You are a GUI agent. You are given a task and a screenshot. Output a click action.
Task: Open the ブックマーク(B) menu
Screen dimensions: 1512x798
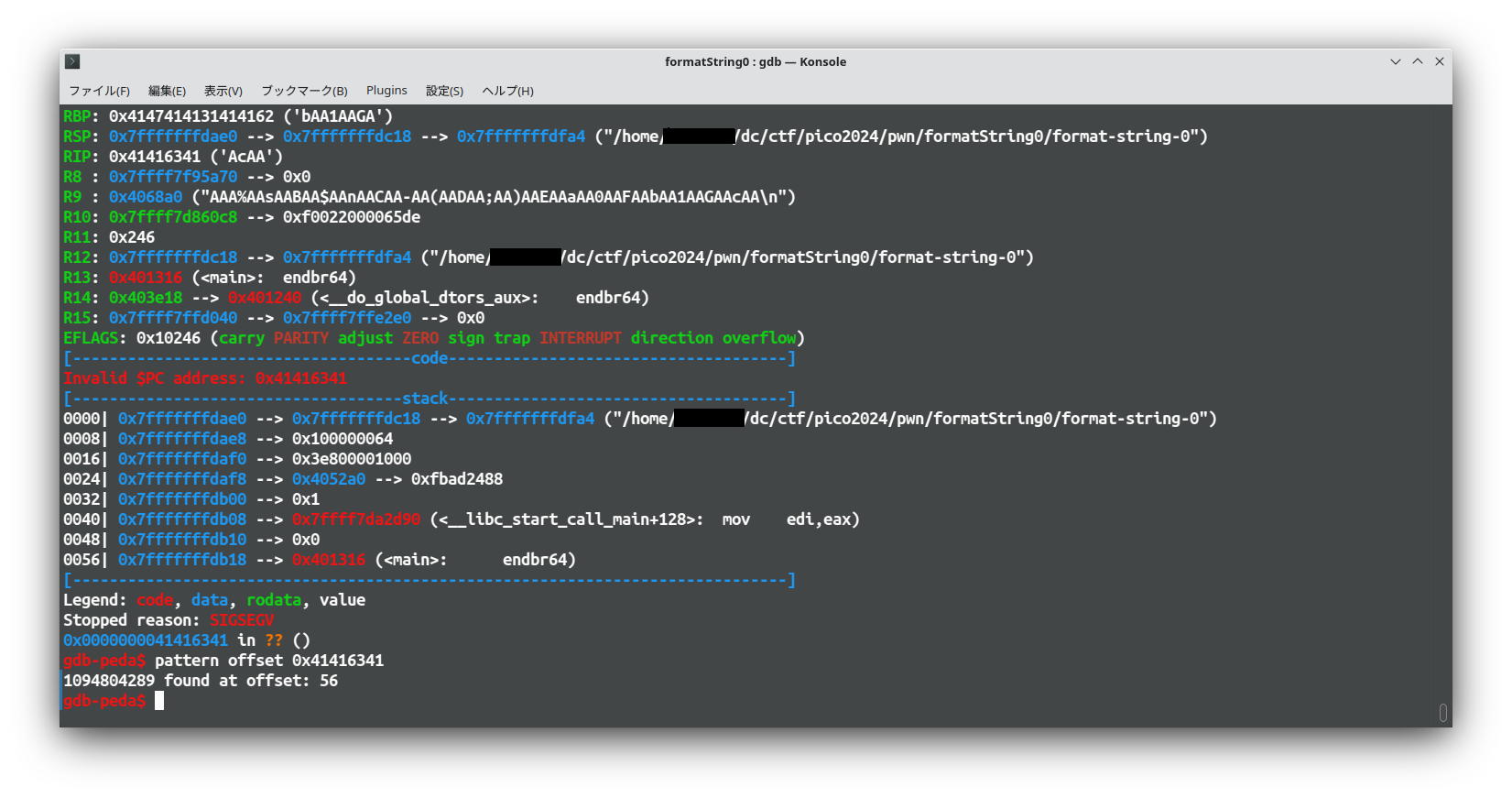pos(304,91)
